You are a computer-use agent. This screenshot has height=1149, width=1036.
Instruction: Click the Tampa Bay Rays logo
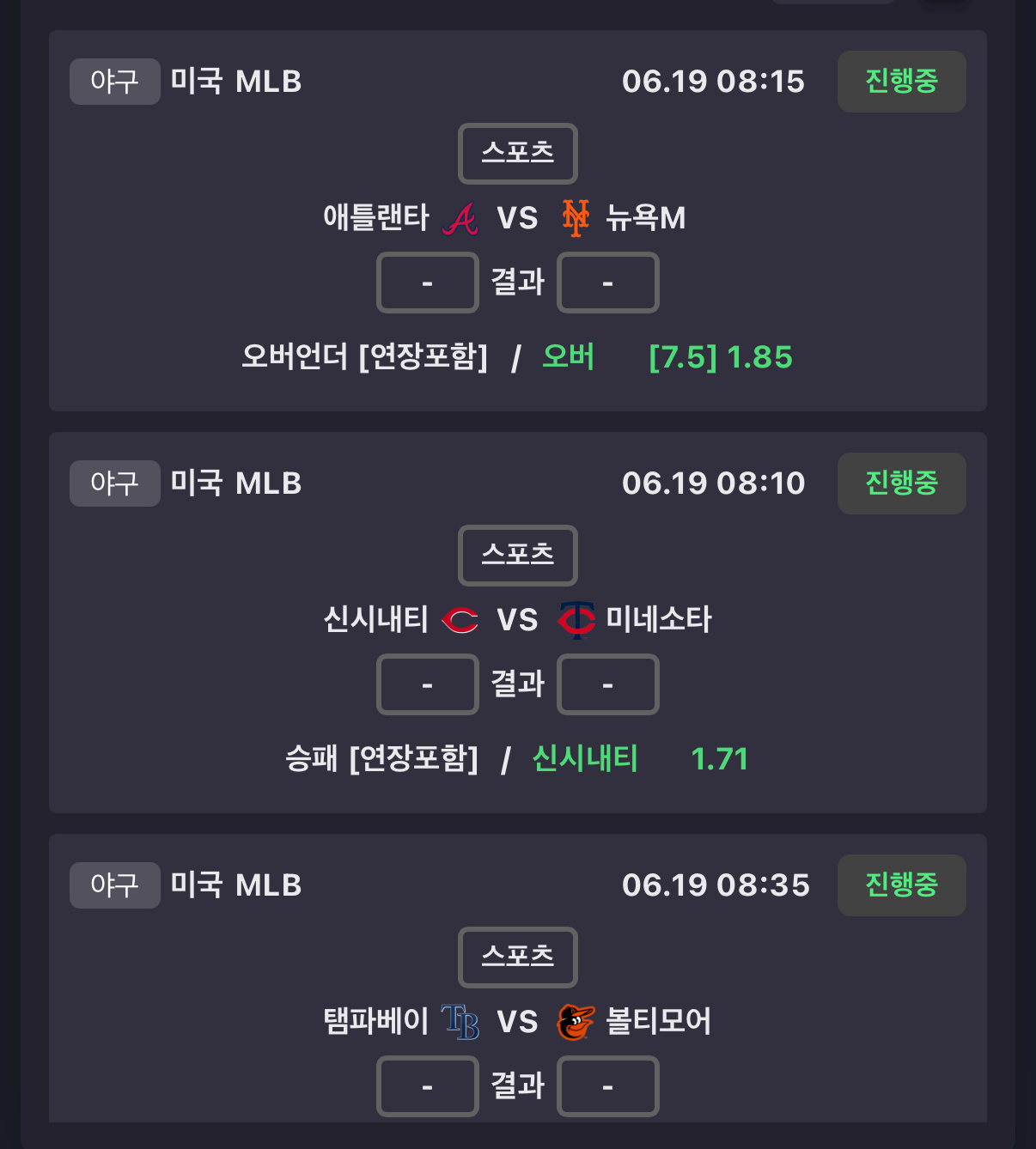[460, 1022]
